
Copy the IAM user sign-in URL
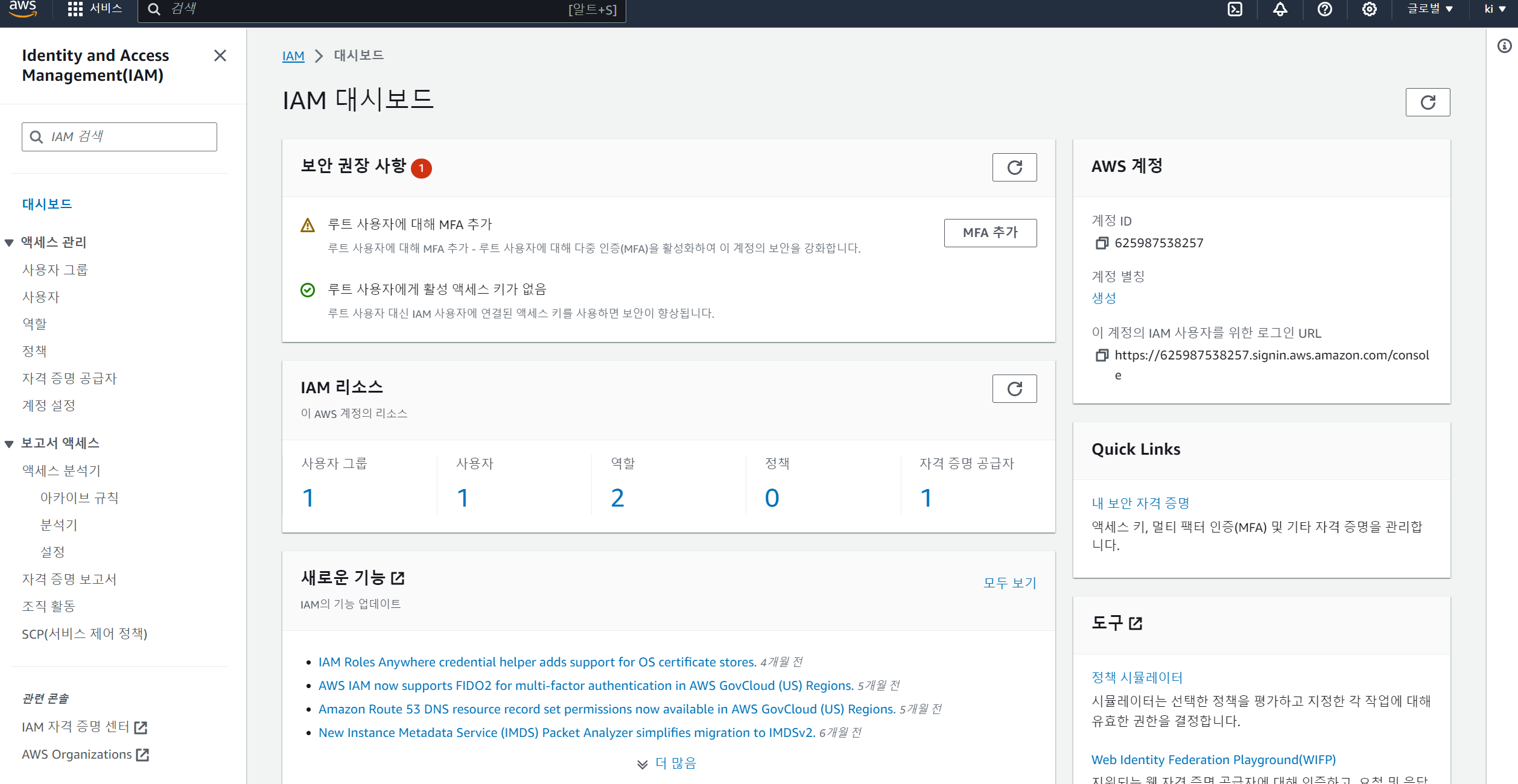(x=1102, y=355)
